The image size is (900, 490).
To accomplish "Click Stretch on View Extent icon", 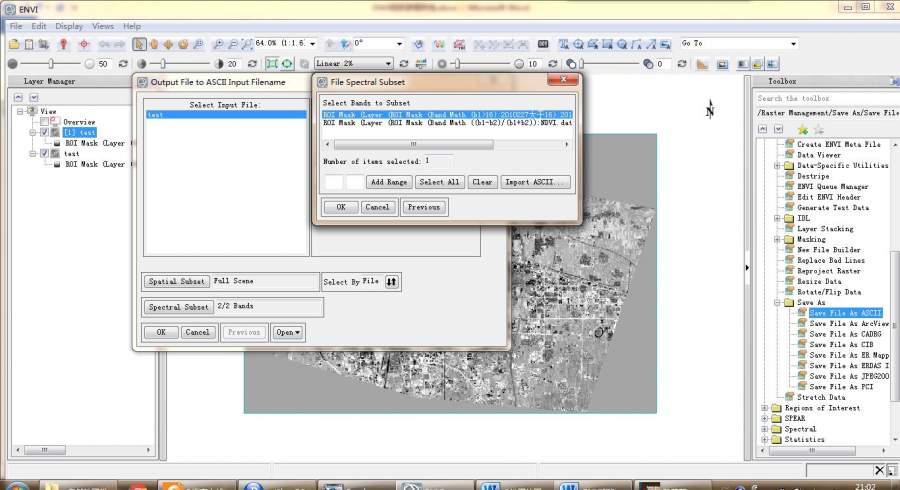I will (x=271, y=64).
